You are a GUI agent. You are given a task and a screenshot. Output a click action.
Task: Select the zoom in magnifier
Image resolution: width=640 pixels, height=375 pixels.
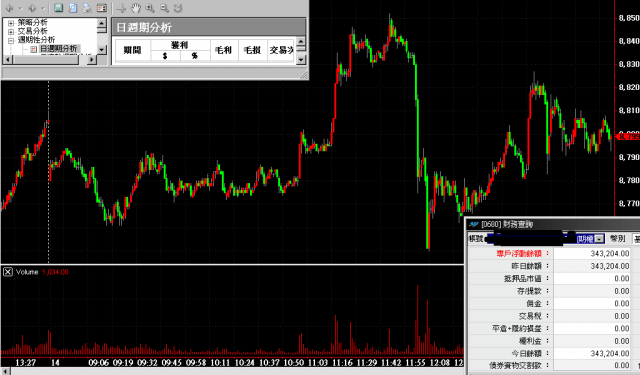pos(150,8)
